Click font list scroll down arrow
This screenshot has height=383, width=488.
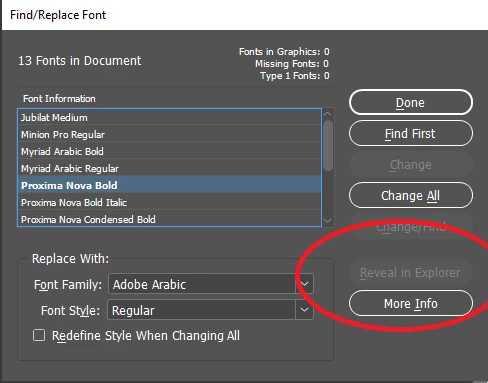tap(328, 221)
